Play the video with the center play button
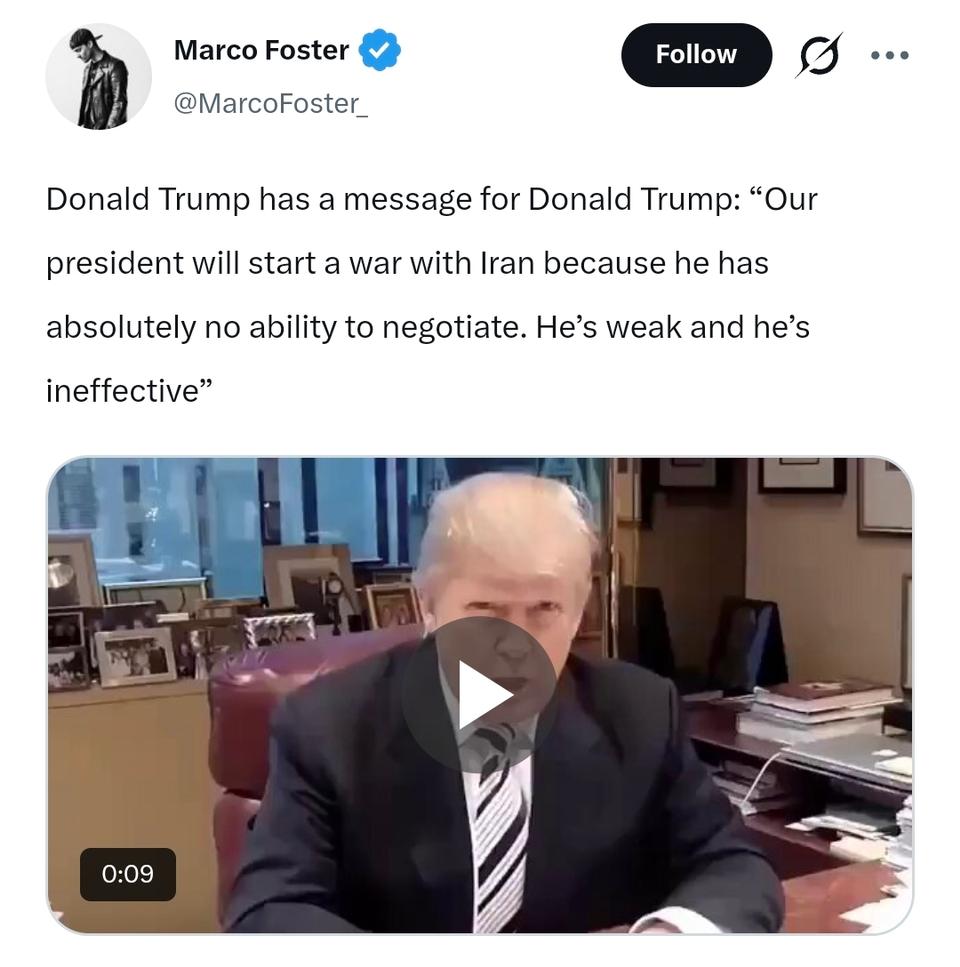The image size is (960, 967). (480, 694)
